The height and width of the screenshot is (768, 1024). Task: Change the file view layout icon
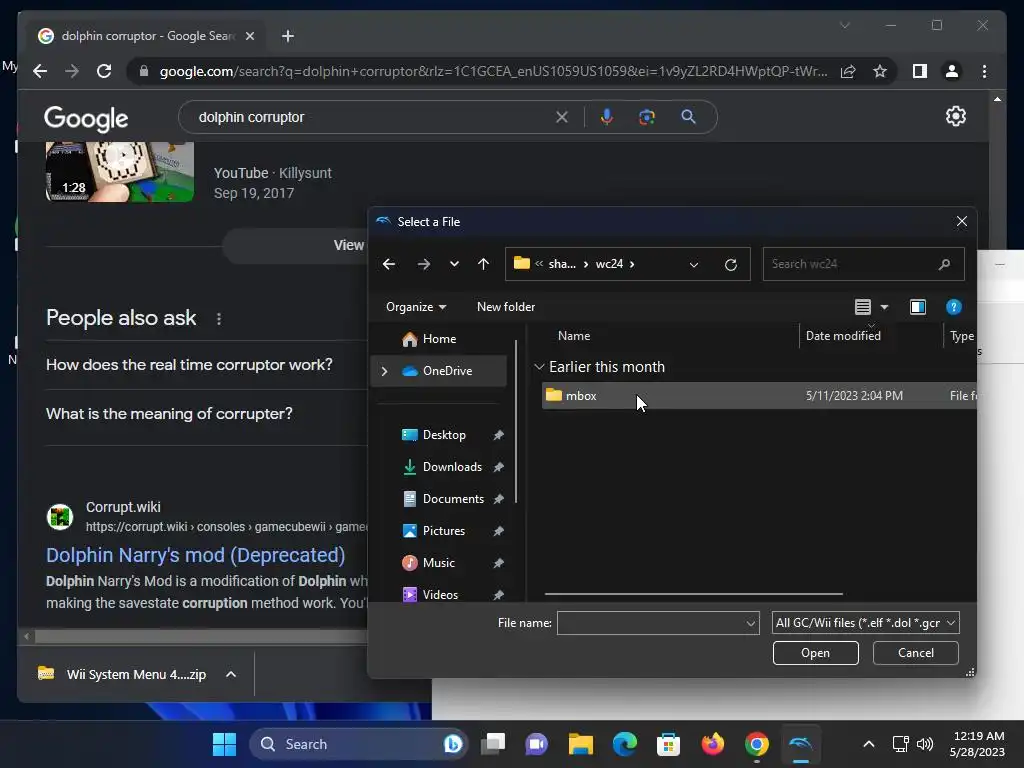point(863,307)
